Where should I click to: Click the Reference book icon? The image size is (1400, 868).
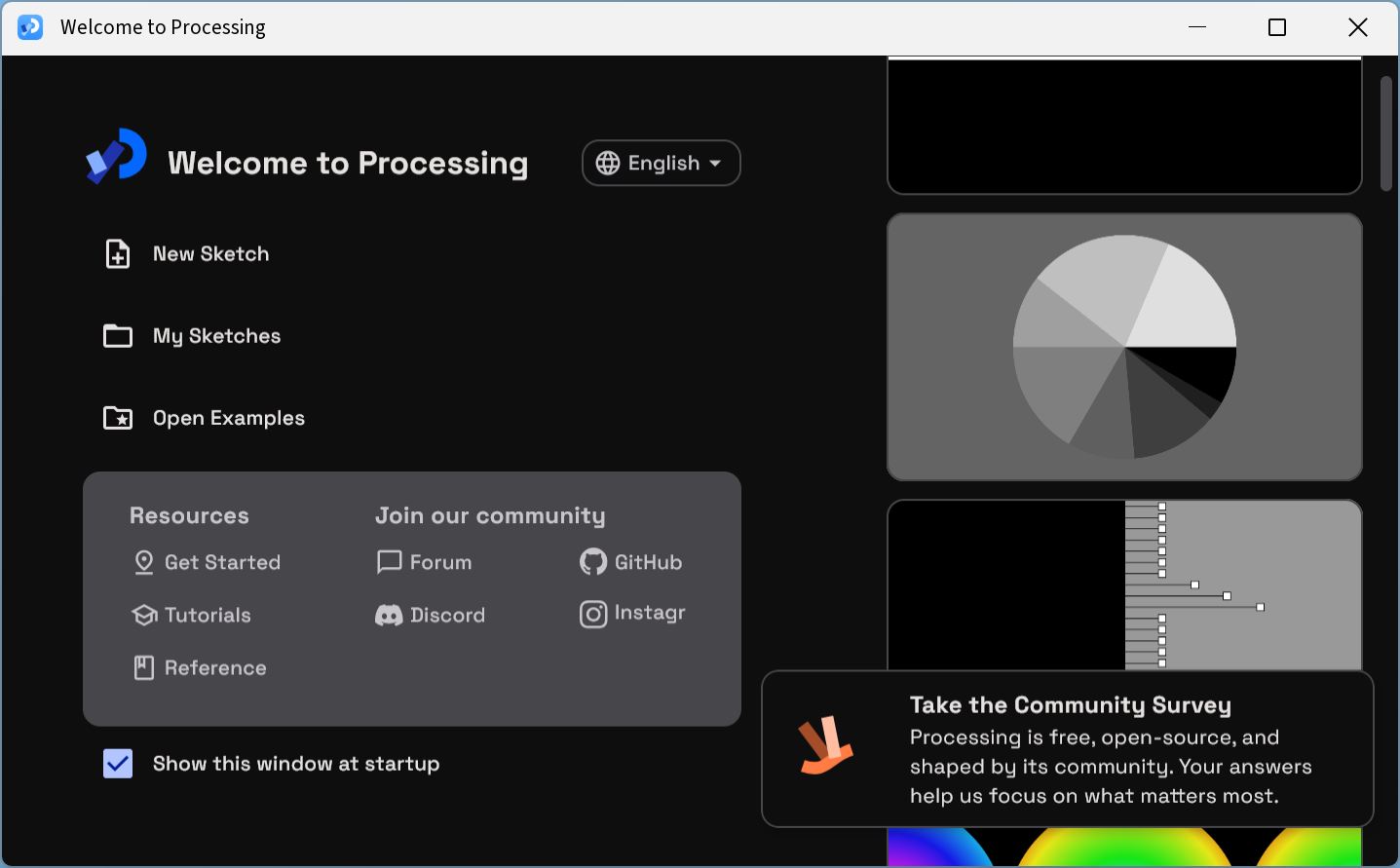tap(144, 668)
